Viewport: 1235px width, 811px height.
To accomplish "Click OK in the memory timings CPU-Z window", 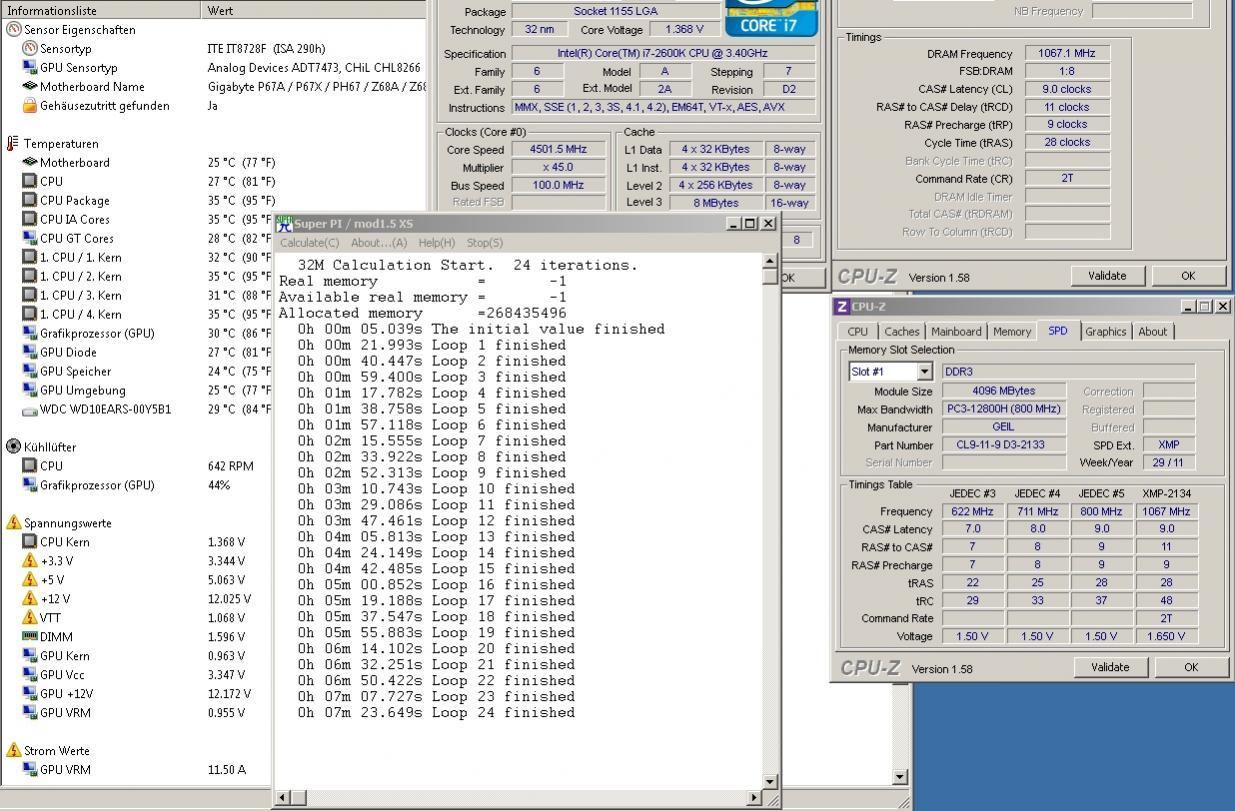I will (1188, 276).
